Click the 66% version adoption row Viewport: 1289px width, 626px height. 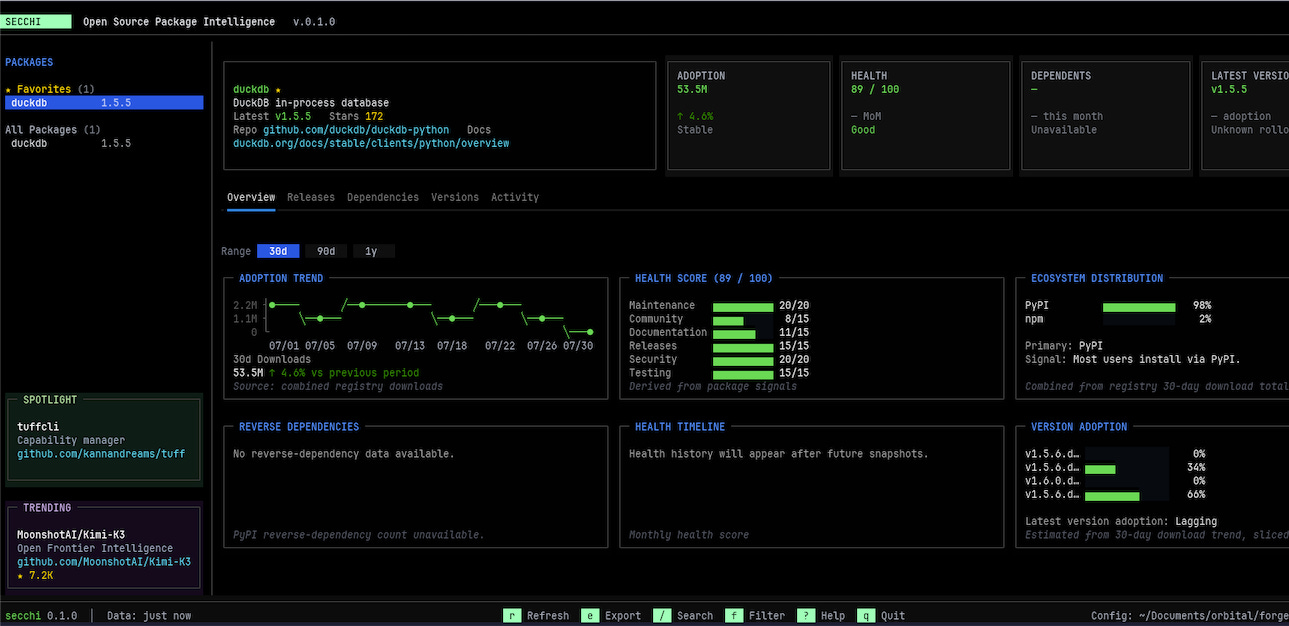(1115, 495)
